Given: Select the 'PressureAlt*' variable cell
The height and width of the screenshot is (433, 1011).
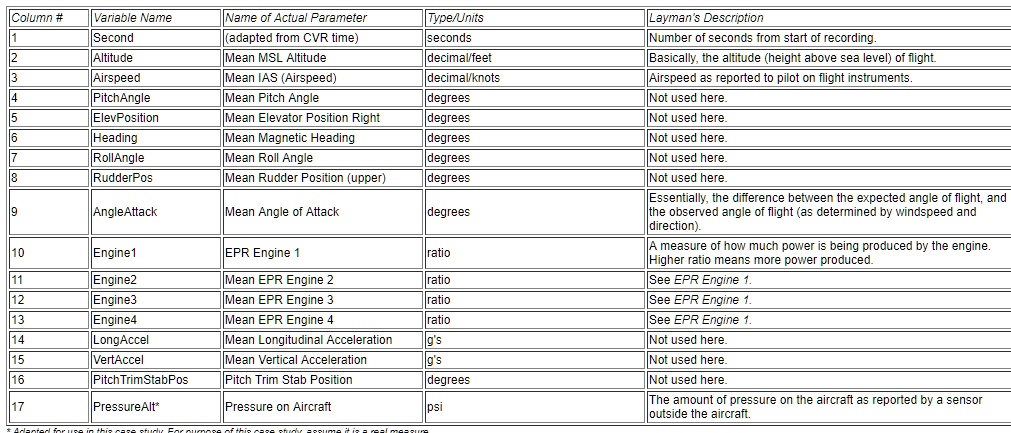Looking at the screenshot, I should [x=156, y=407].
